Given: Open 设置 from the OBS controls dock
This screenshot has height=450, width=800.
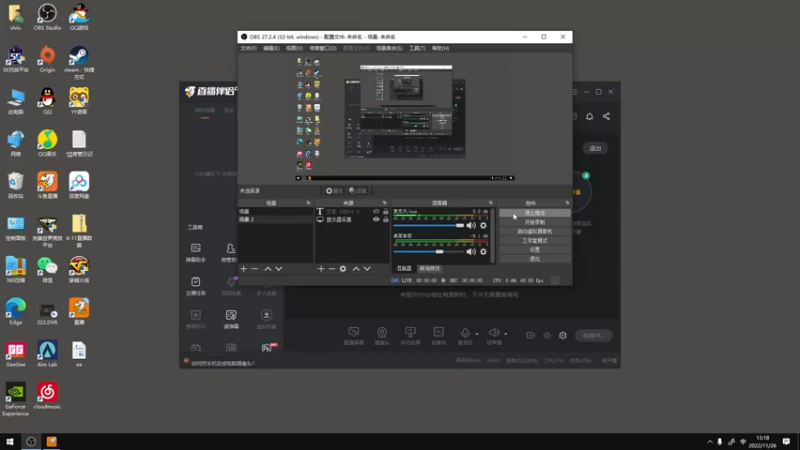Looking at the screenshot, I should (535, 249).
